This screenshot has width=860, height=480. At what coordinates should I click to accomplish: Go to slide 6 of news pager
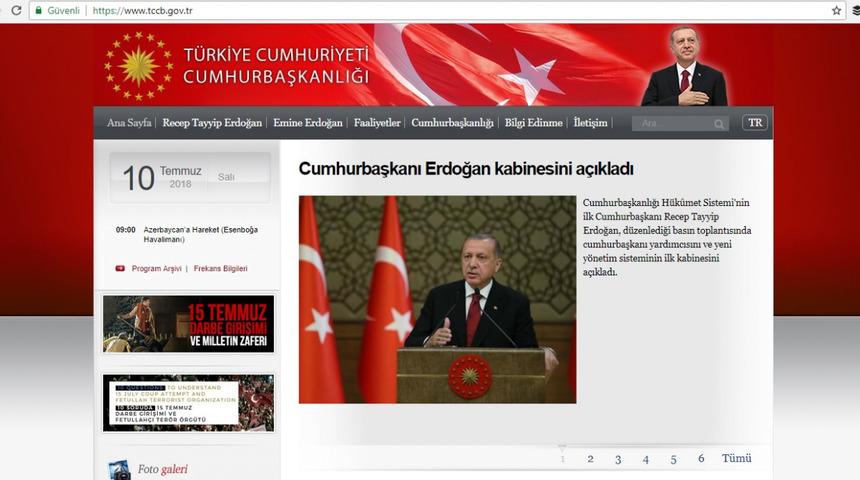click(701, 458)
